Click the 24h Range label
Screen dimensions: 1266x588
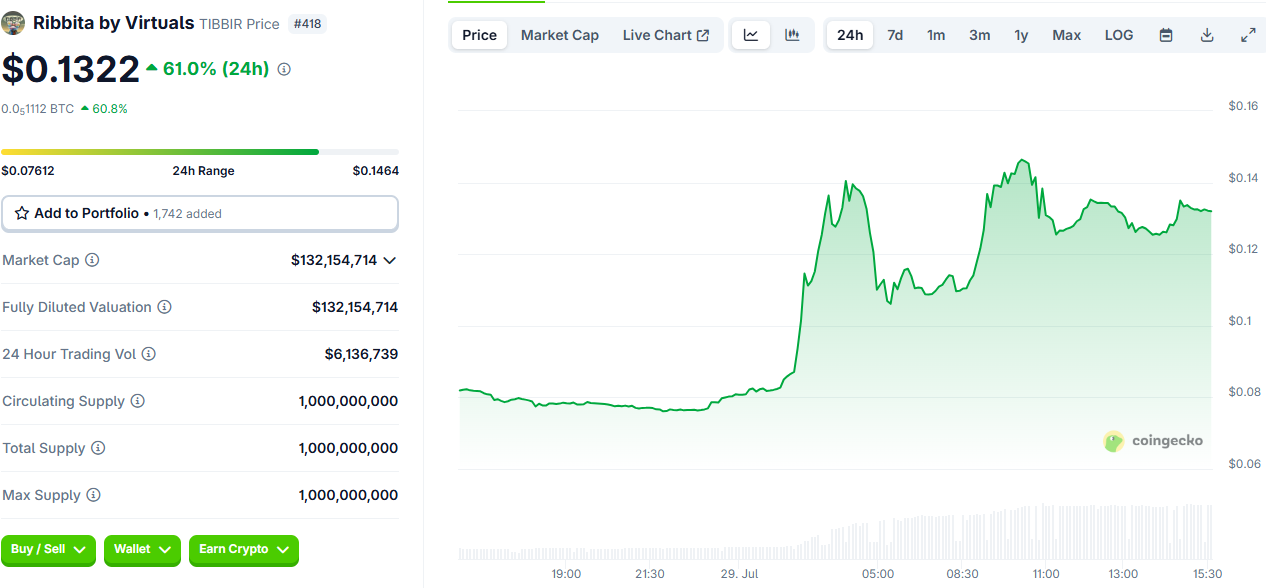[203, 171]
